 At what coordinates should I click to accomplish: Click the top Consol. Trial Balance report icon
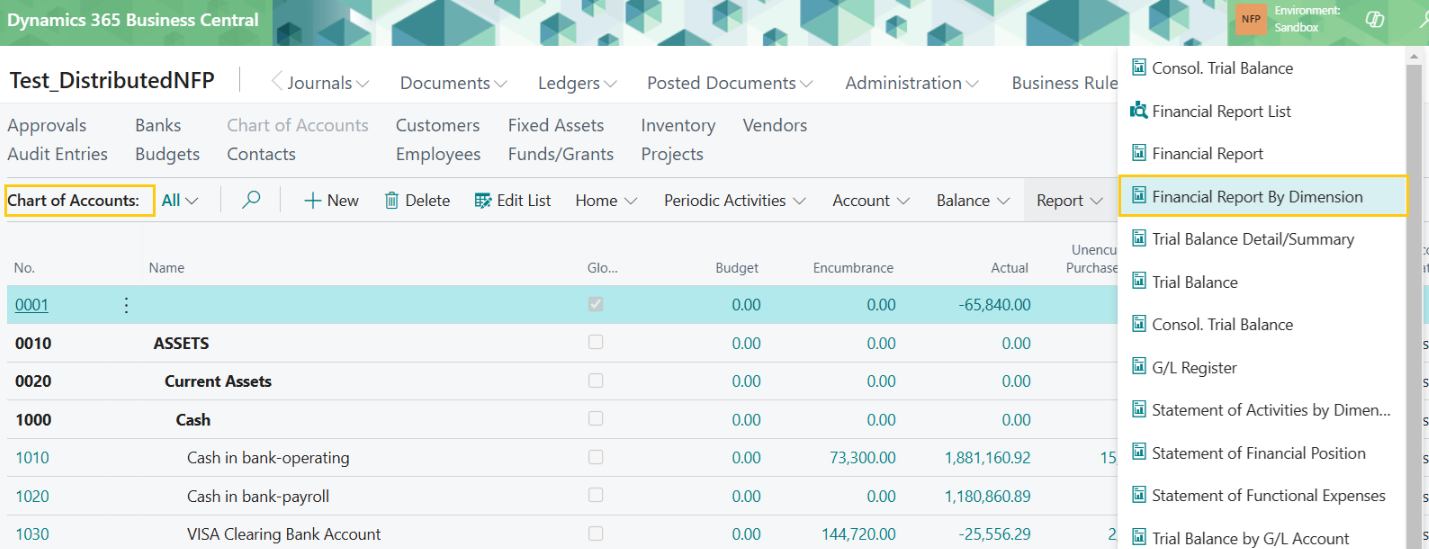point(1138,68)
